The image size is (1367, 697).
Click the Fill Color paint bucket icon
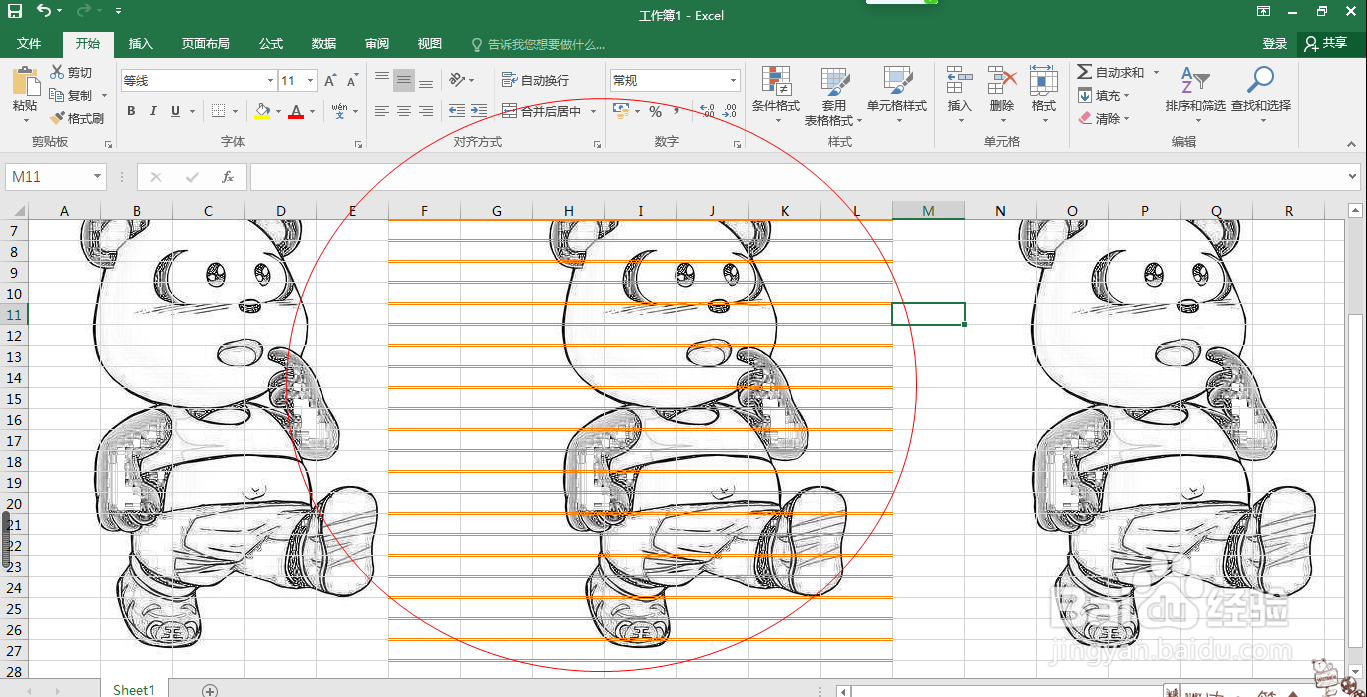(261, 111)
